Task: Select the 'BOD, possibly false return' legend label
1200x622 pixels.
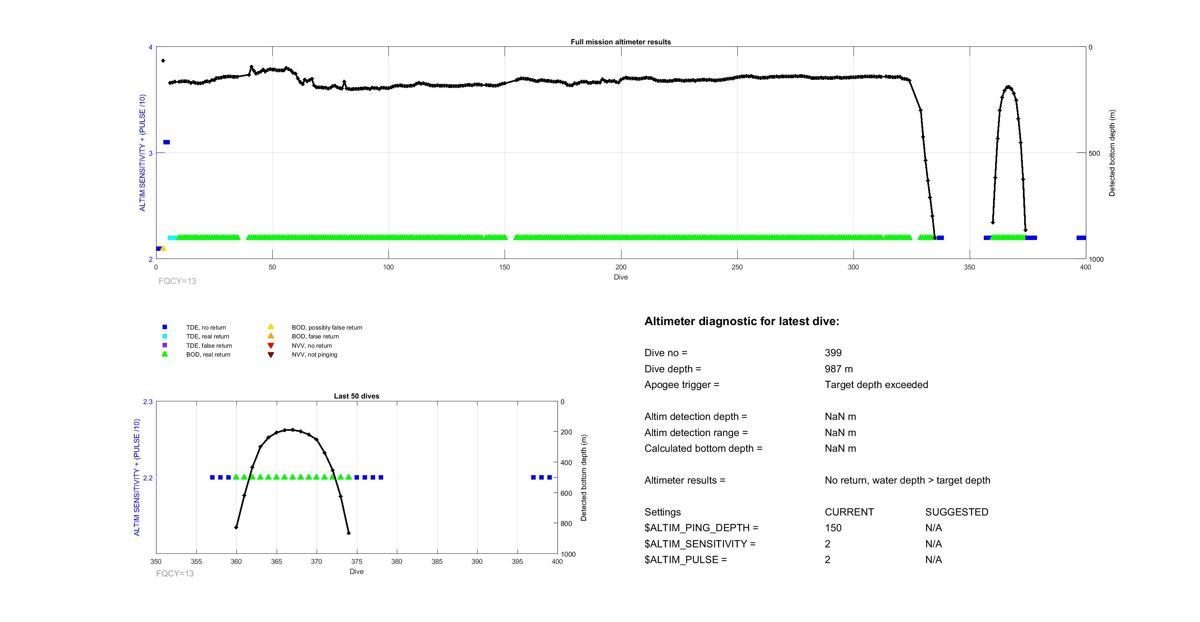Action: pyautogui.click(x=327, y=327)
